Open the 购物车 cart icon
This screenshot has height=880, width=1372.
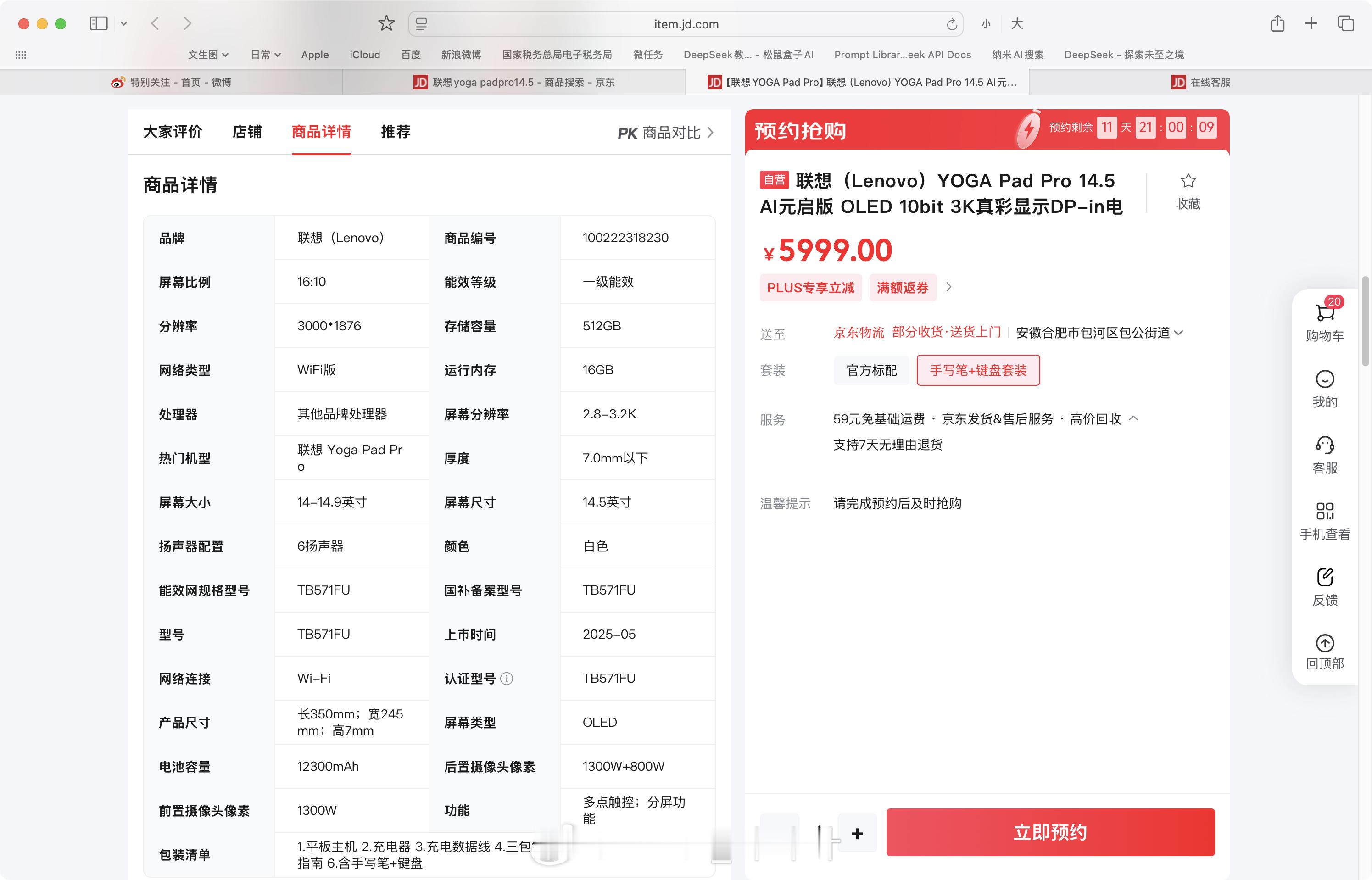point(1325,312)
